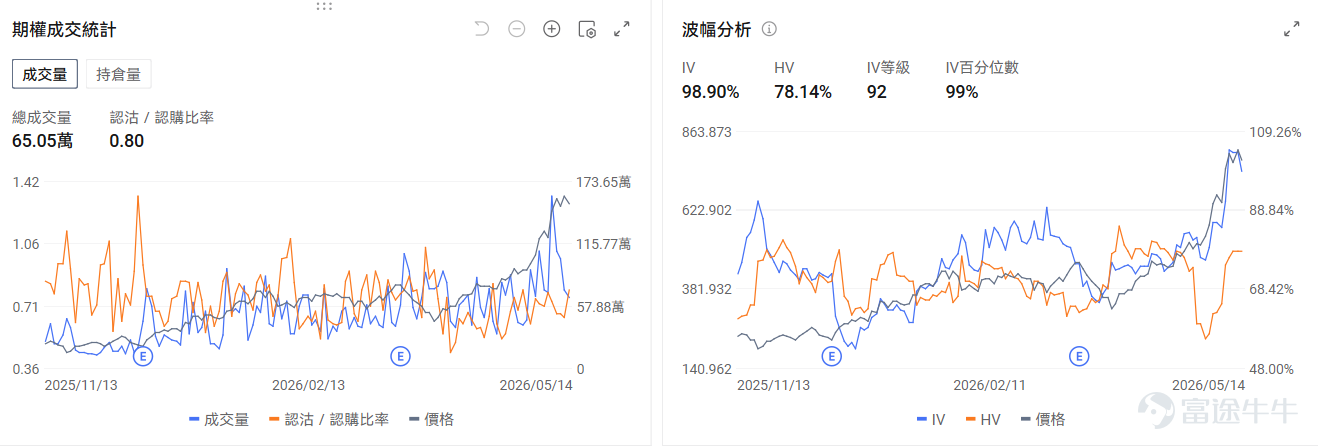Open chart settings in options statistics panel

(x=587, y=29)
